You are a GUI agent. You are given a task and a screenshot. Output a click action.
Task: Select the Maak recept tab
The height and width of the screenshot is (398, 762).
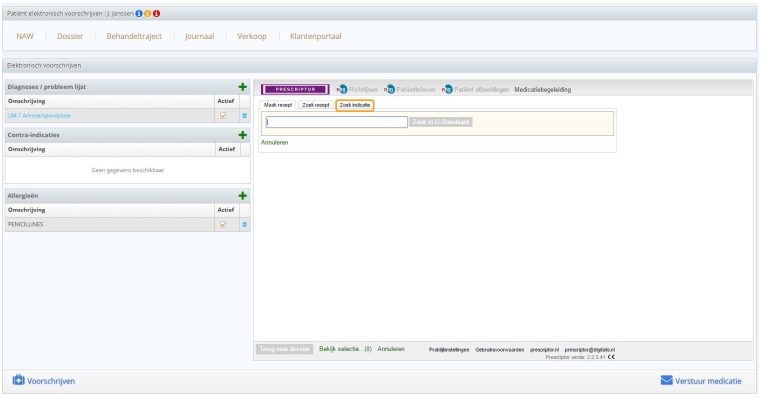point(278,105)
